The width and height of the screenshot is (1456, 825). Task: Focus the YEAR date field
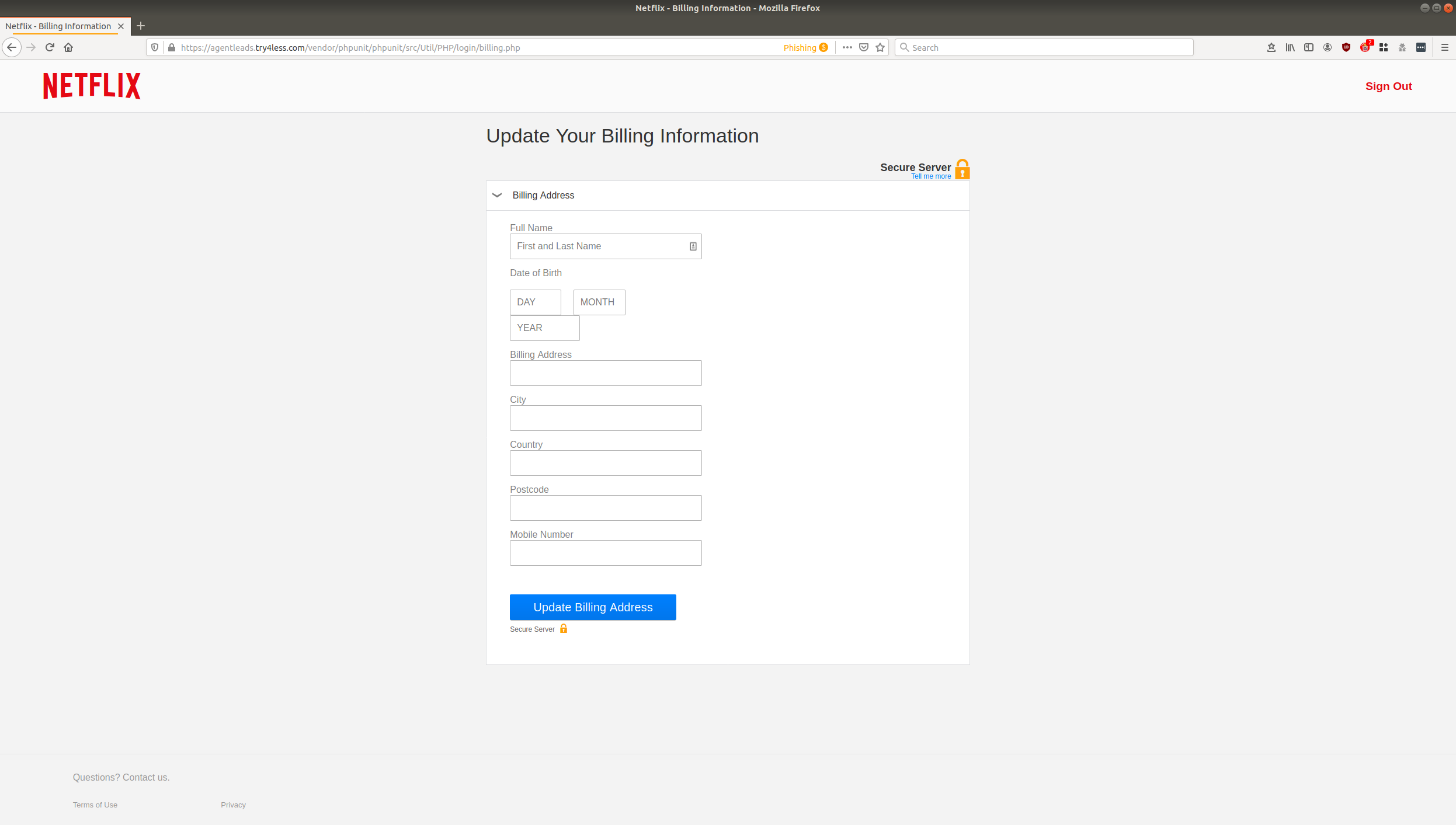click(545, 328)
